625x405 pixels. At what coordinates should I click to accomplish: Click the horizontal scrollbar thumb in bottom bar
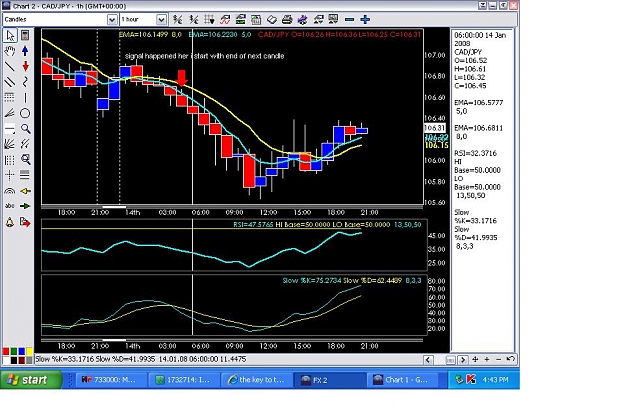pyautogui.click(x=450, y=360)
